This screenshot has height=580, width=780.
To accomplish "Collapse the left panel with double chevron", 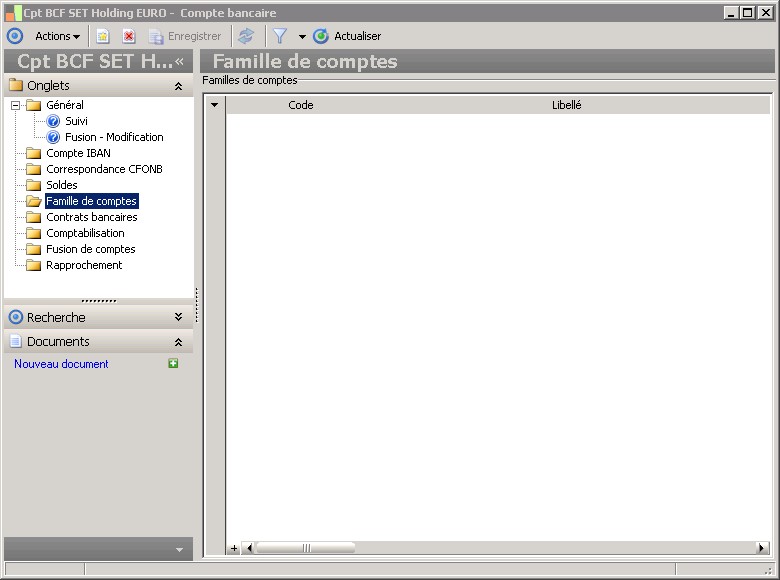I will pyautogui.click(x=180, y=61).
